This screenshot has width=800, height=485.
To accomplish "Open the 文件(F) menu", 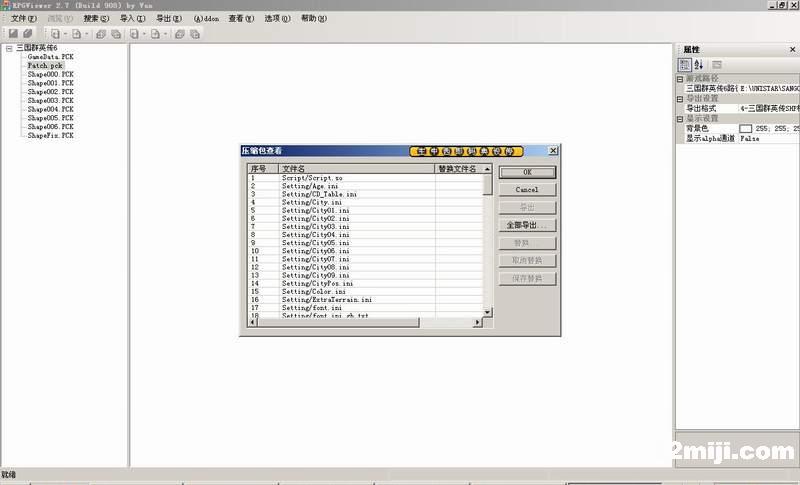I will (24, 18).
